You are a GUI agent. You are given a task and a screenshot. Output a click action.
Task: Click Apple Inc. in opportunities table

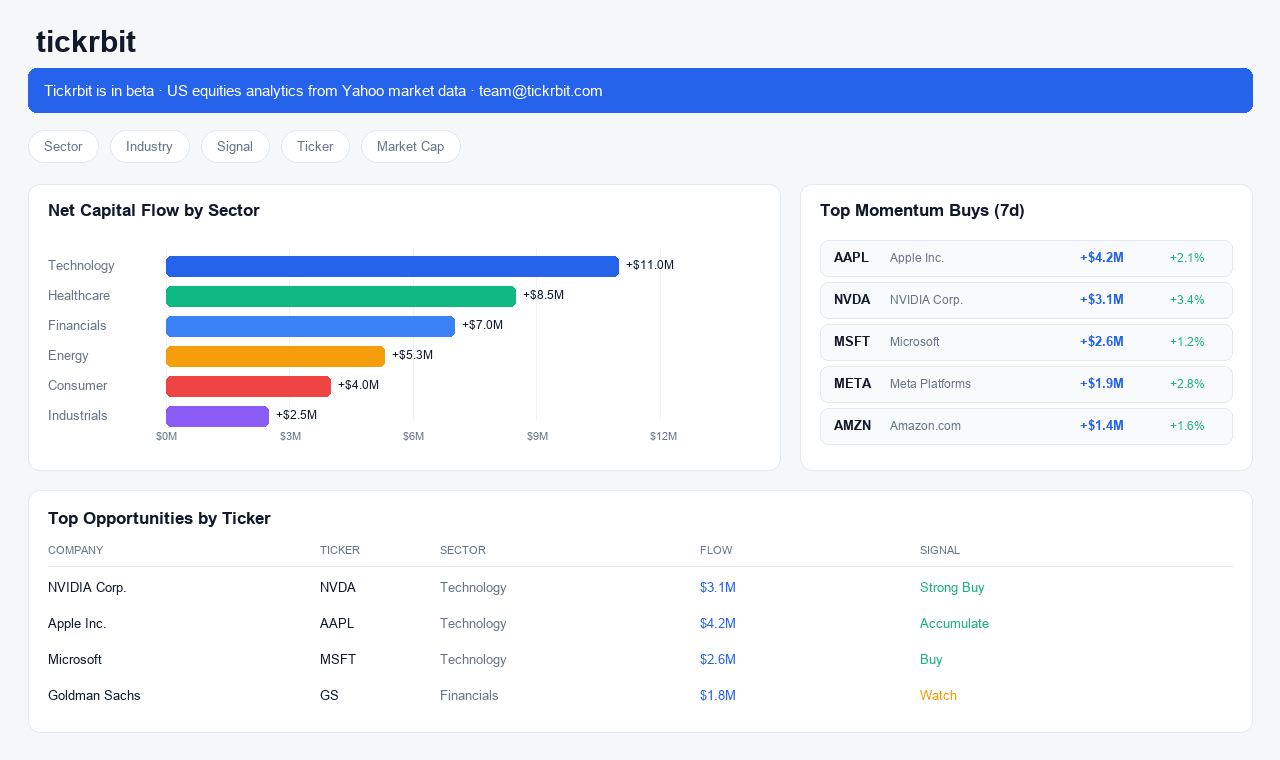point(77,624)
